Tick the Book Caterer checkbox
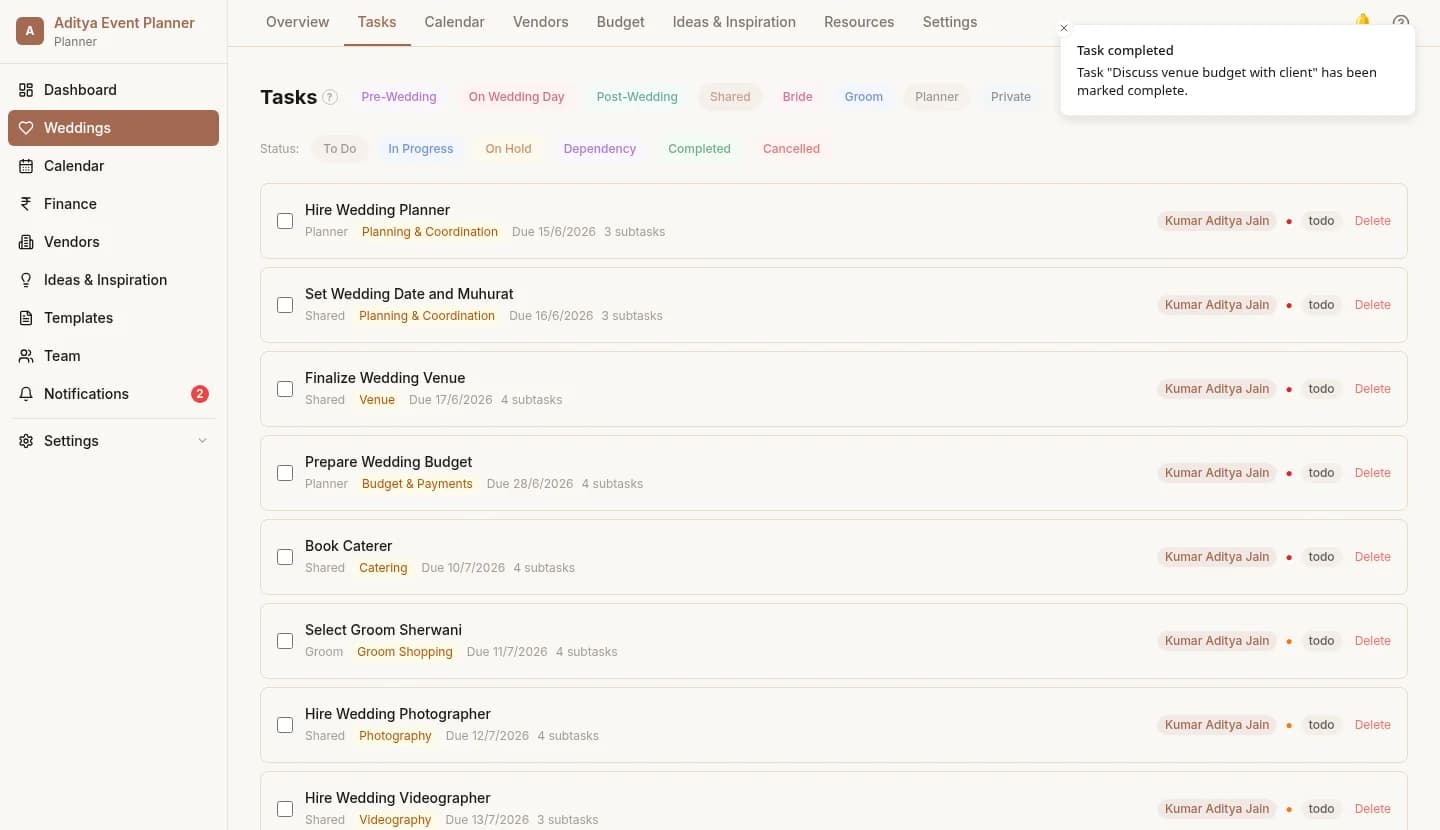This screenshot has height=830, width=1440. (285, 557)
